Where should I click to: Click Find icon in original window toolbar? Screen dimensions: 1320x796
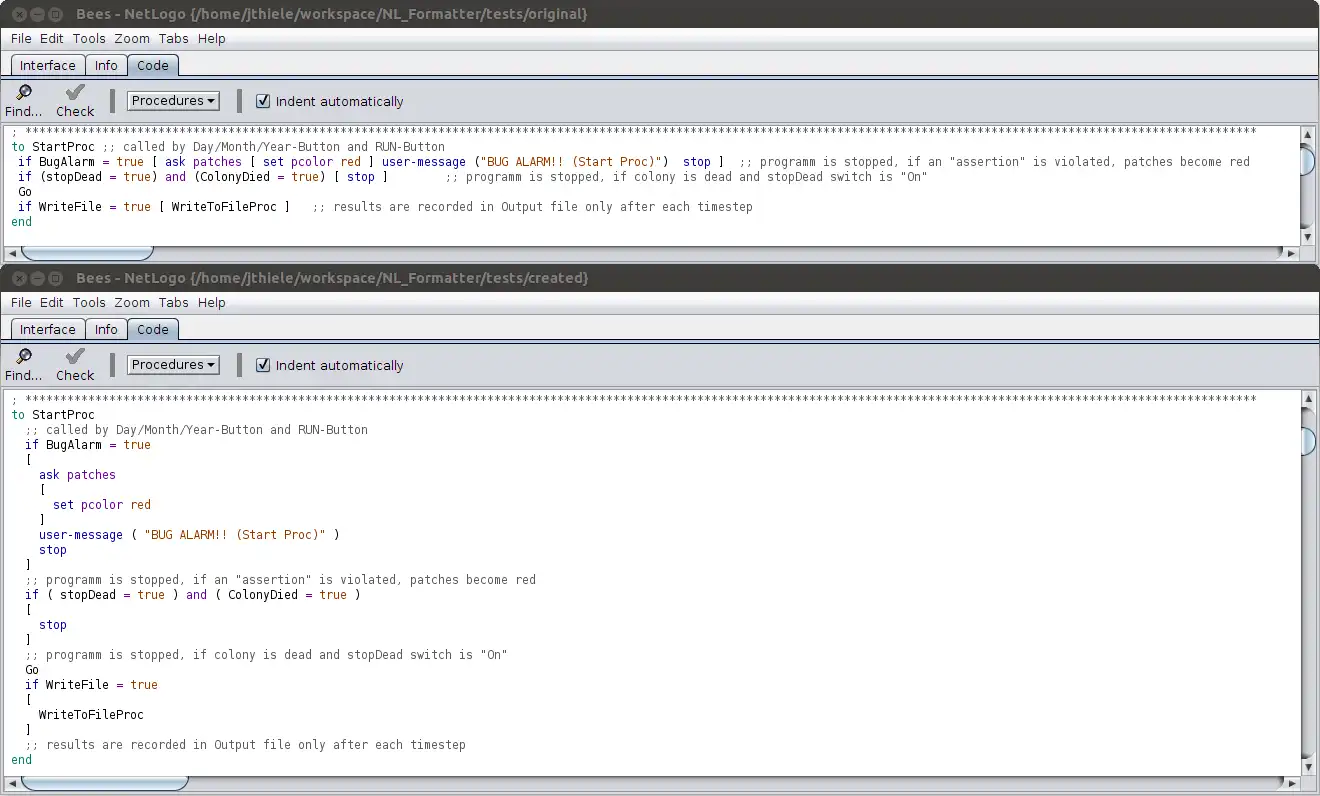pos(24,100)
